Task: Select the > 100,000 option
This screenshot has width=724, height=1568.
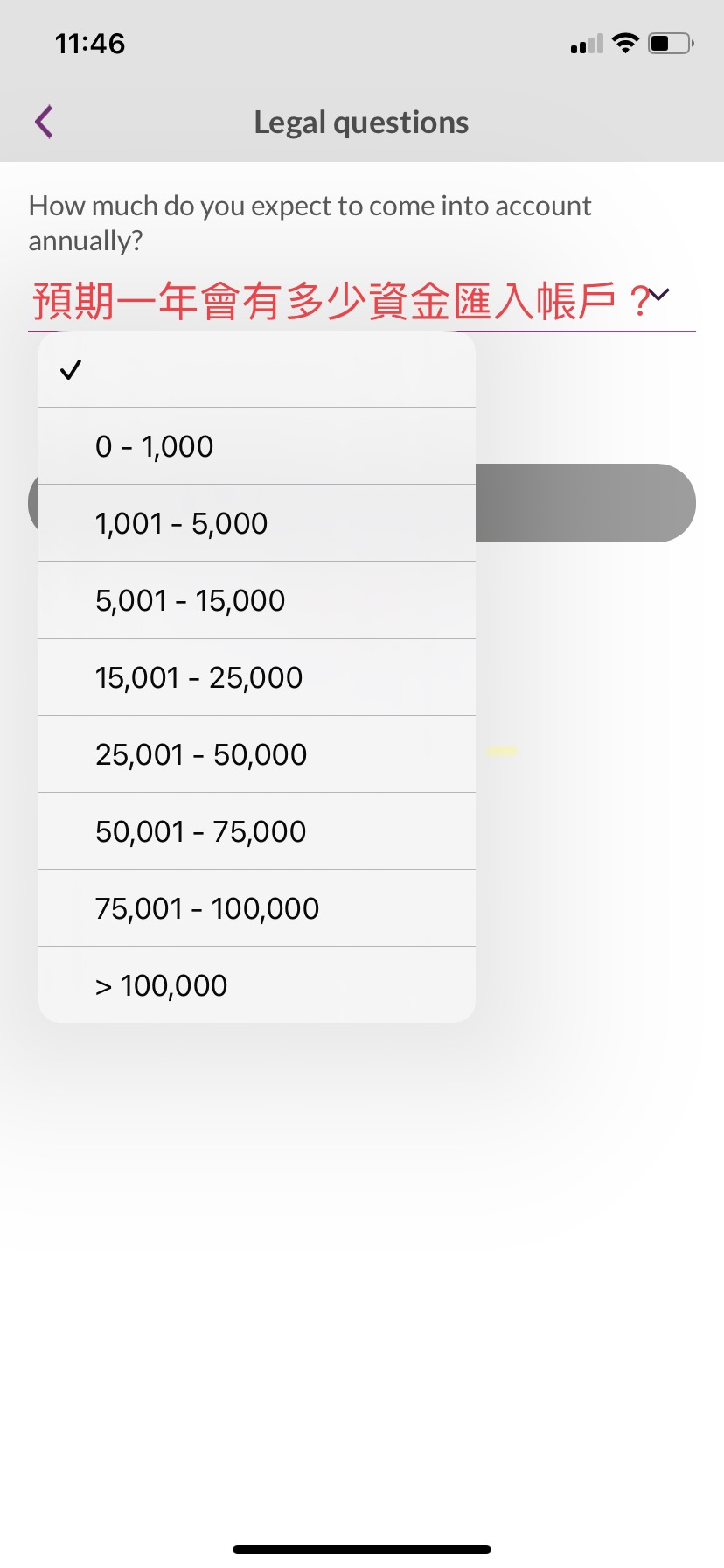Action: pyautogui.click(x=257, y=985)
